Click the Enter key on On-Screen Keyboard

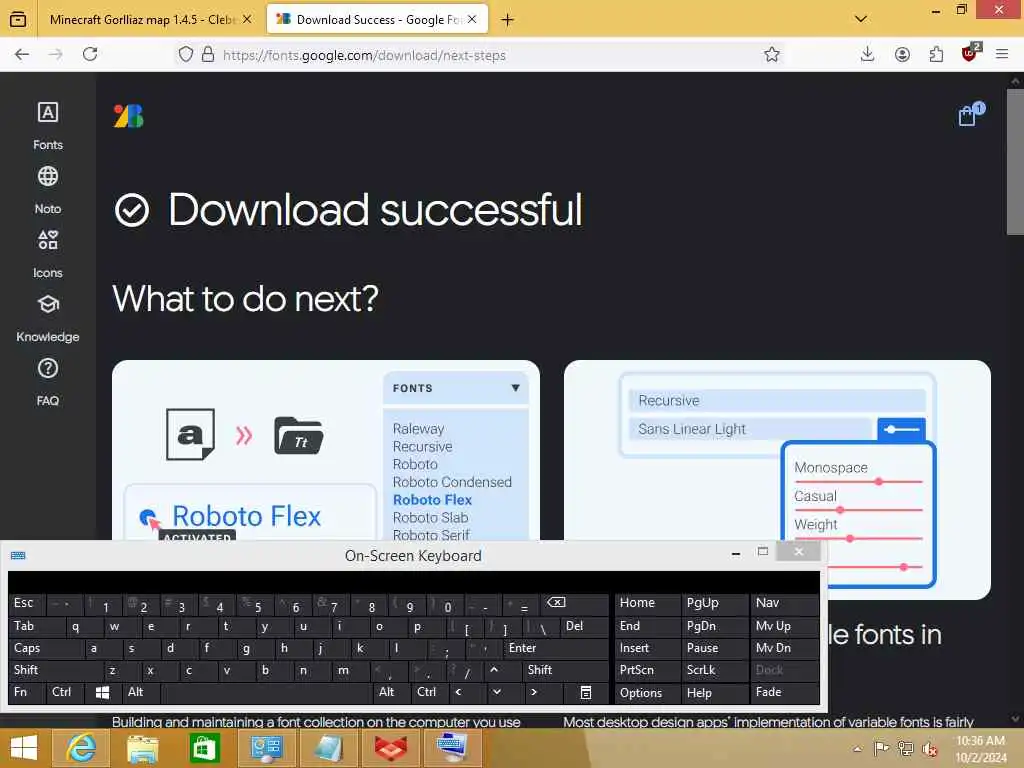(x=556, y=648)
